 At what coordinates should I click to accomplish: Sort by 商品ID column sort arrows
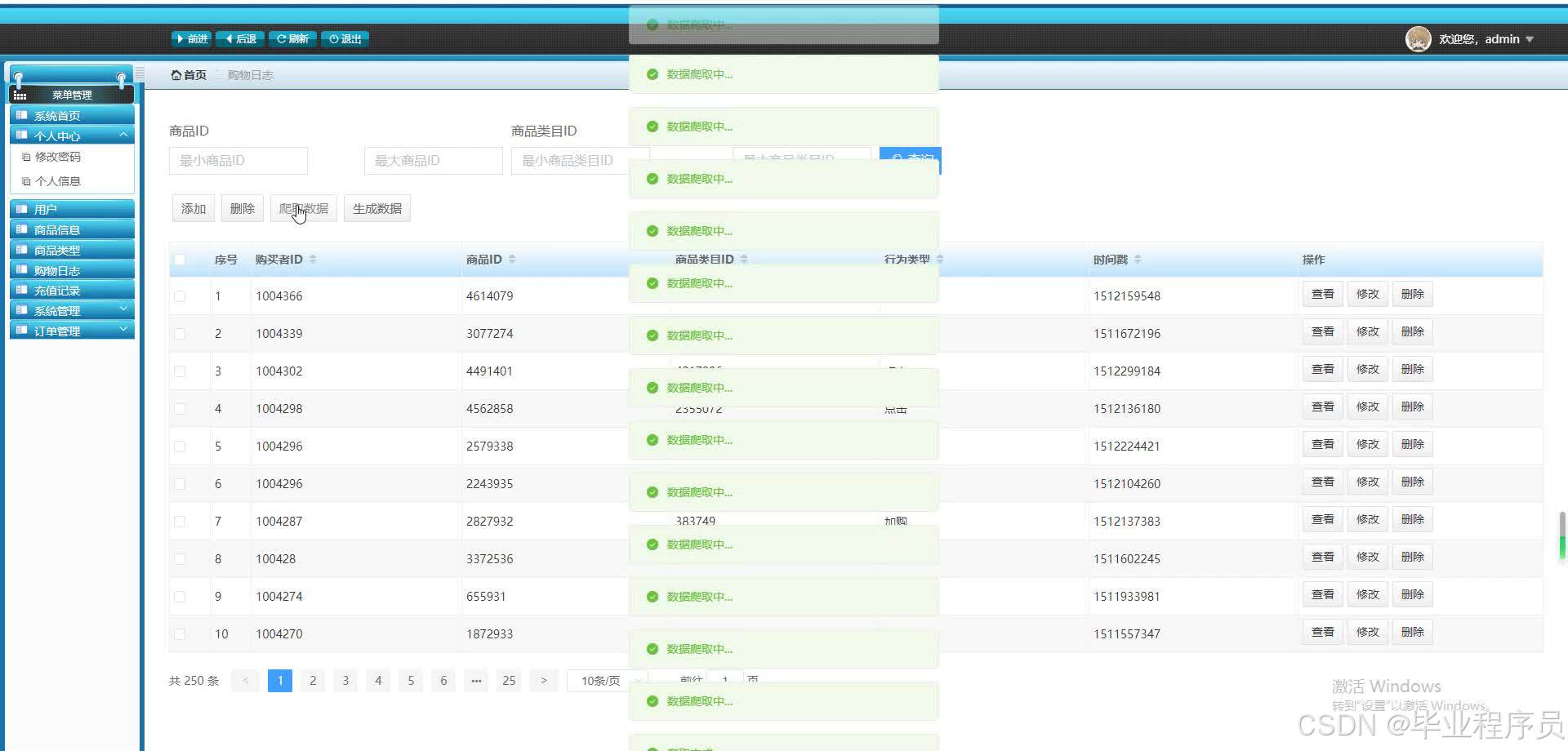512,260
